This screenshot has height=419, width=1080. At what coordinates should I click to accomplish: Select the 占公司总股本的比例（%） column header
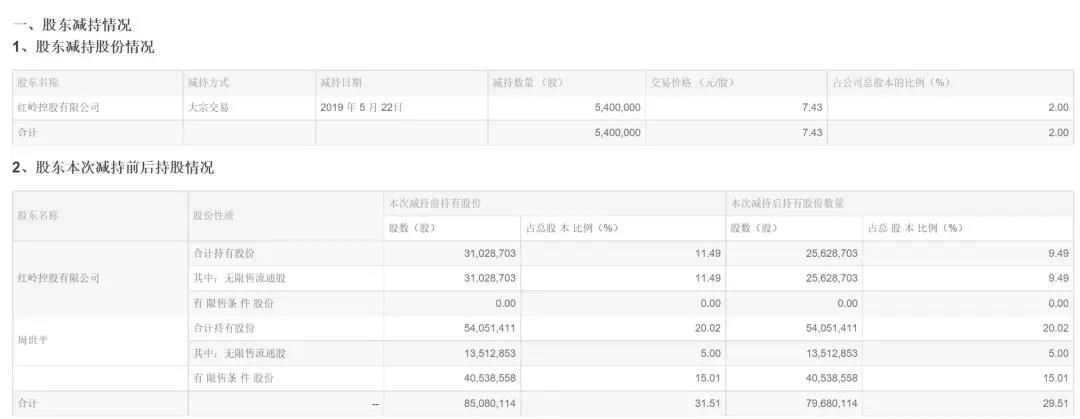(891, 83)
